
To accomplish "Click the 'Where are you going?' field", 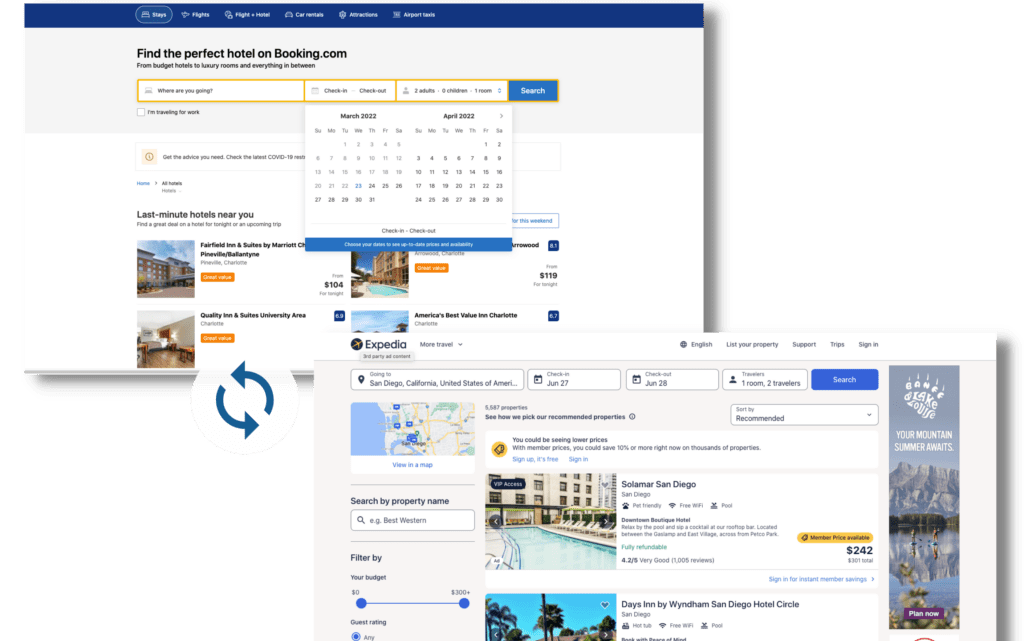I will (221, 91).
